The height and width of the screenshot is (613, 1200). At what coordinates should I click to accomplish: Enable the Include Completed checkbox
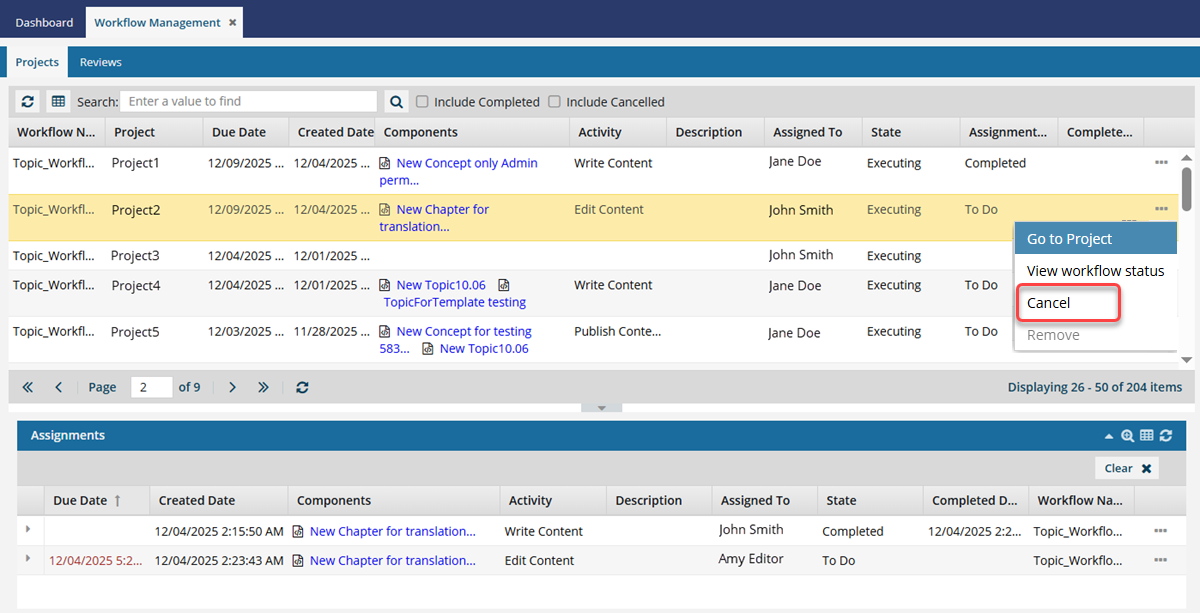(x=423, y=102)
